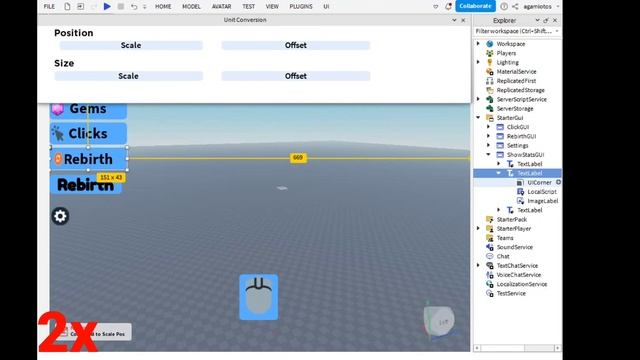Click the heart icon left of notifications
The height and width of the screenshot is (360, 640).
point(436,7)
